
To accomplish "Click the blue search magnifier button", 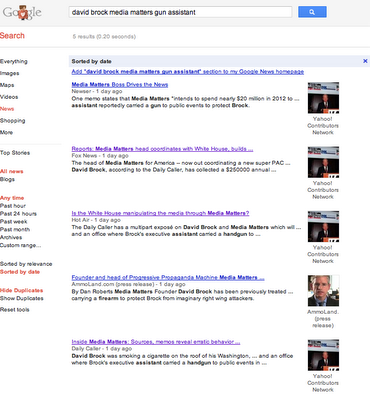I will coord(312,12).
